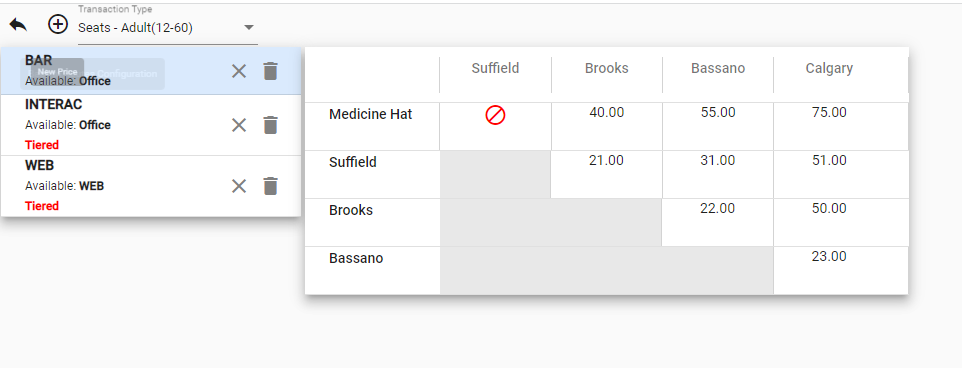Click the red prohibited icon for Medicine Hat–Suffield
Image resolution: width=962 pixels, height=368 pixels.
(x=495, y=115)
